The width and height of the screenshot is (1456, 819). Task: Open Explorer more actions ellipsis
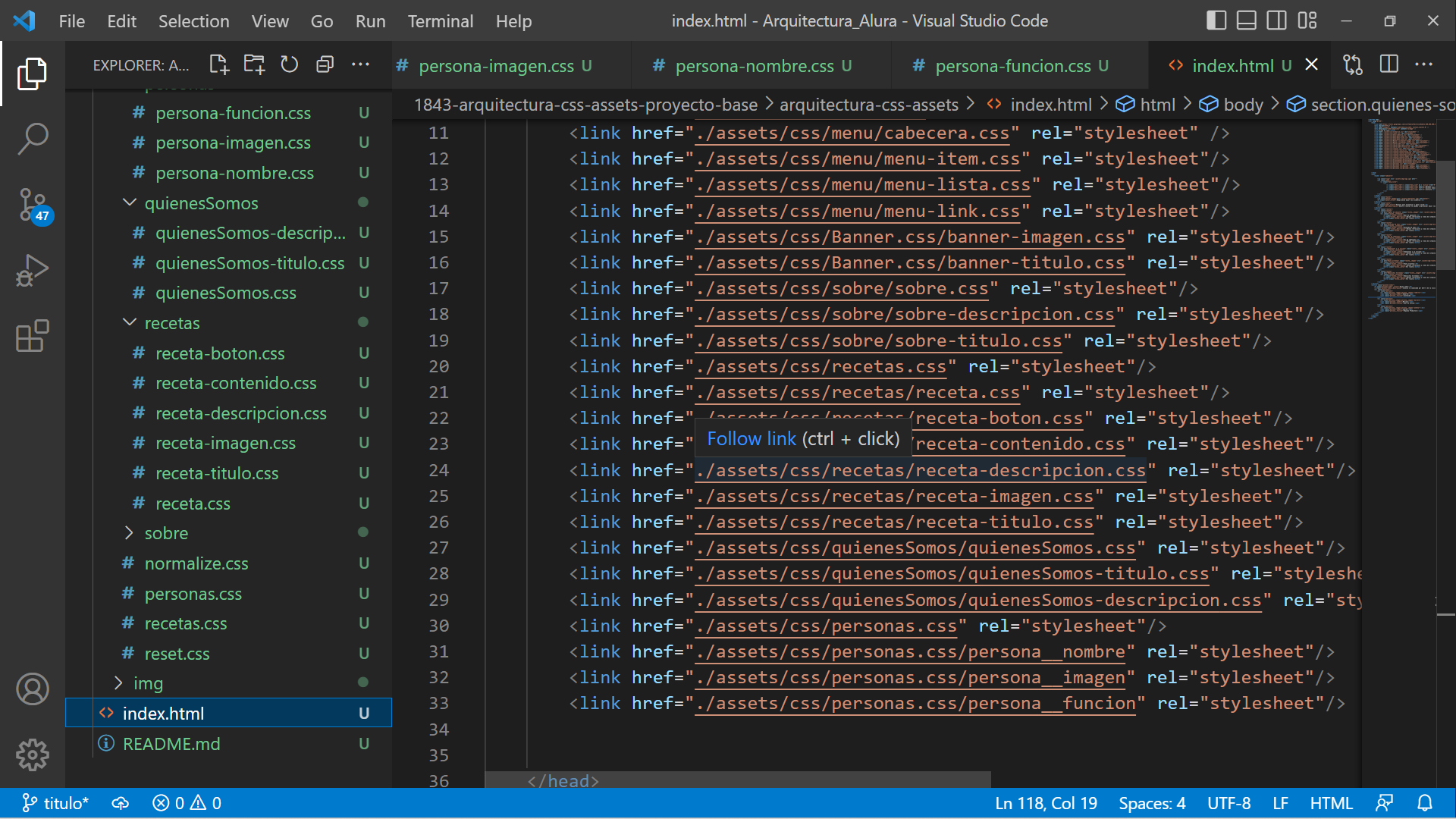click(x=360, y=65)
